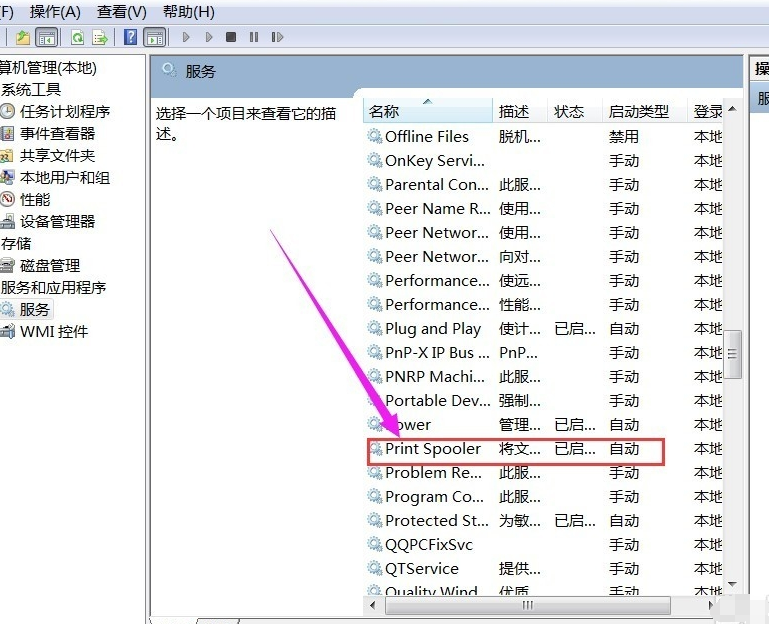
Task: Select 任务计划程序 in the tree
Action: coord(65,112)
